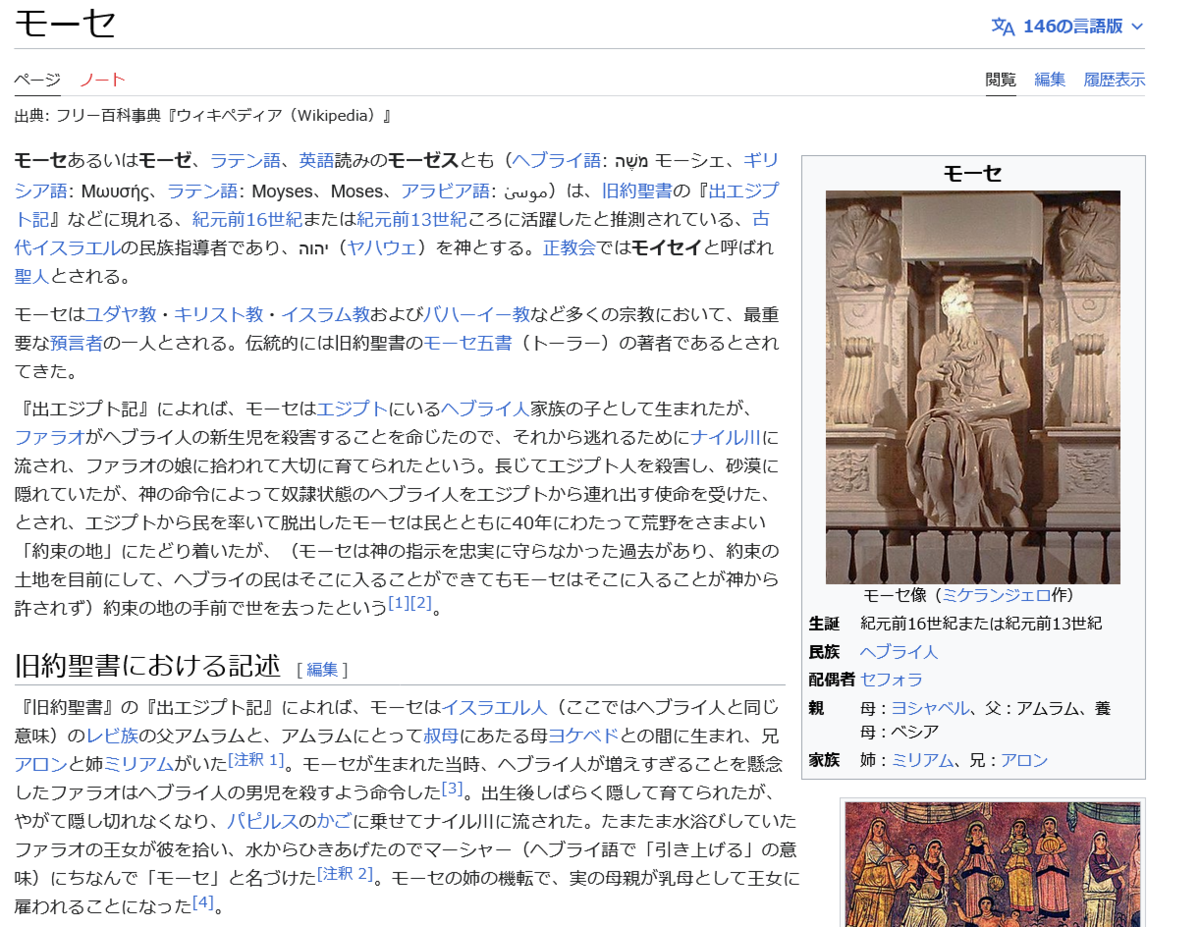Follow the キリスト教 link
This screenshot has height=927, width=1200.
click(218, 314)
